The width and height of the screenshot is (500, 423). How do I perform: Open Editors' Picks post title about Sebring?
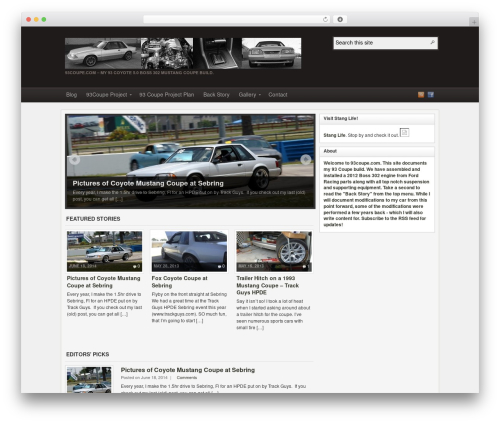click(x=188, y=370)
